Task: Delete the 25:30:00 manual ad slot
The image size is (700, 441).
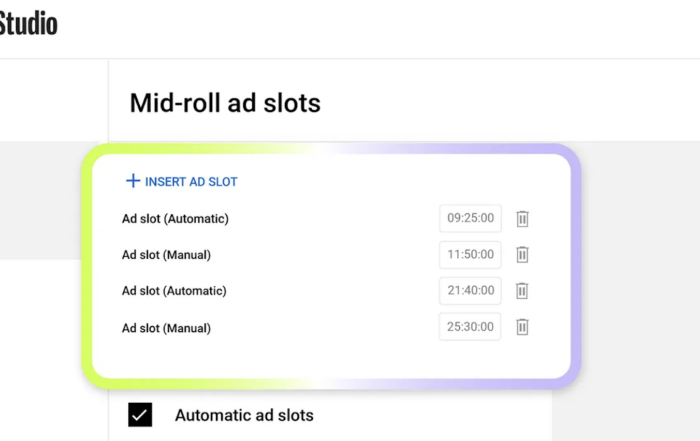Action: point(522,327)
